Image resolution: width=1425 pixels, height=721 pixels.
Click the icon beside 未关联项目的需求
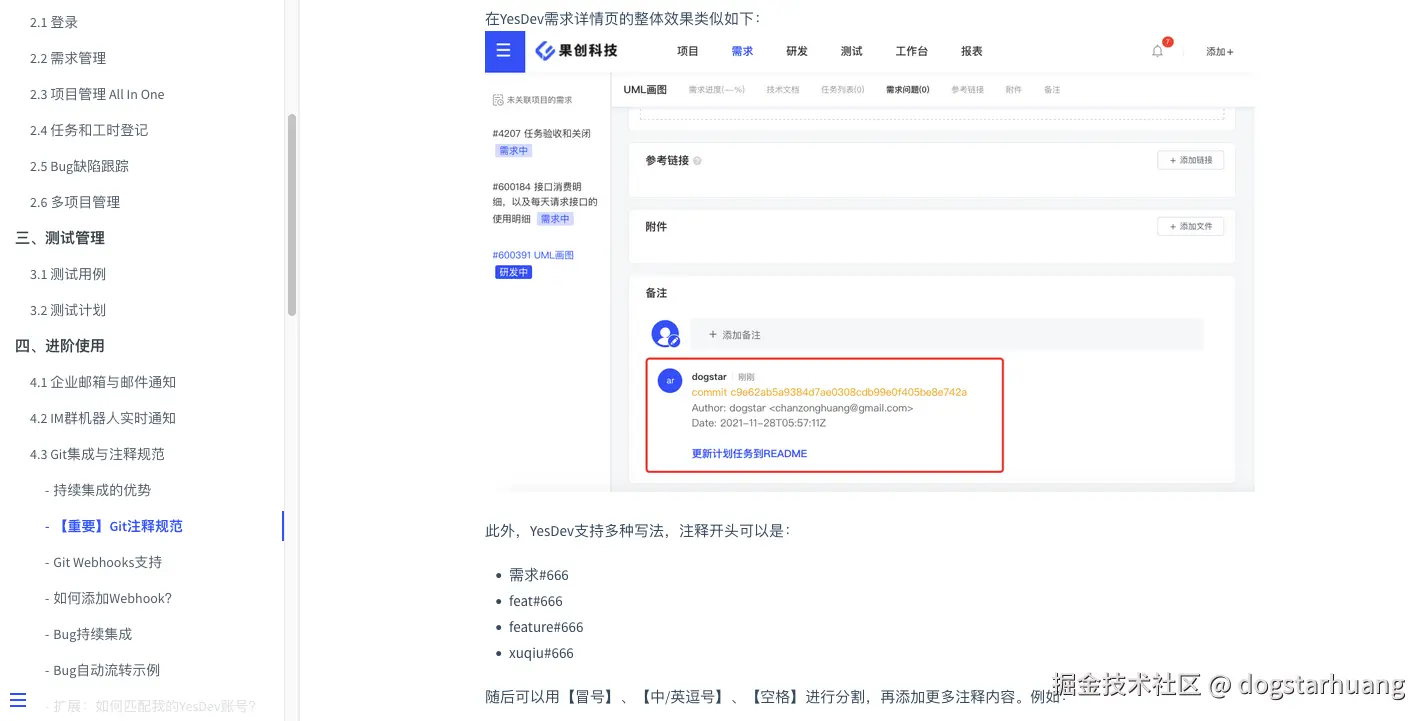498,100
